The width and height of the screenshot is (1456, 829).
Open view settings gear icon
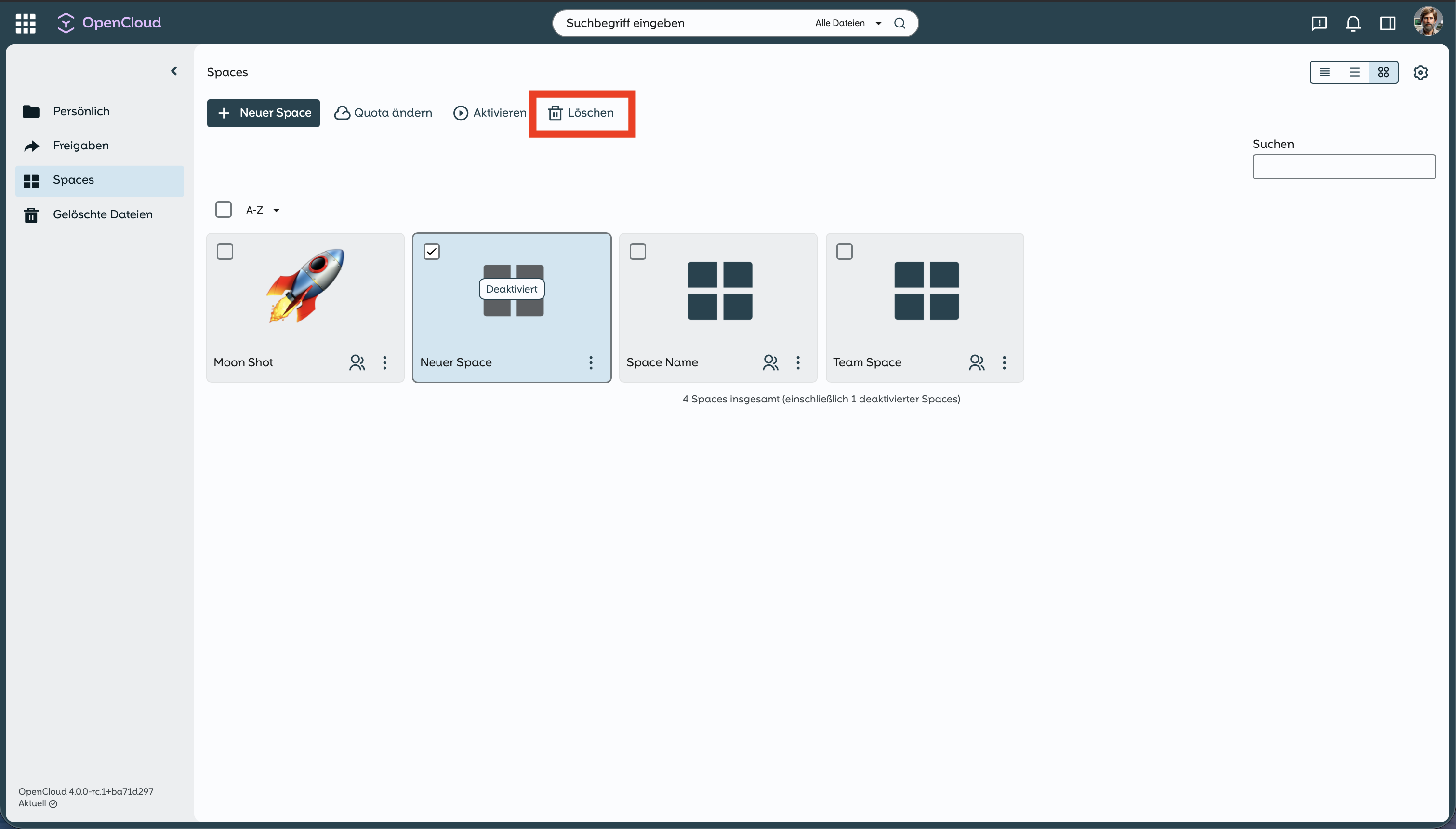coord(1420,72)
